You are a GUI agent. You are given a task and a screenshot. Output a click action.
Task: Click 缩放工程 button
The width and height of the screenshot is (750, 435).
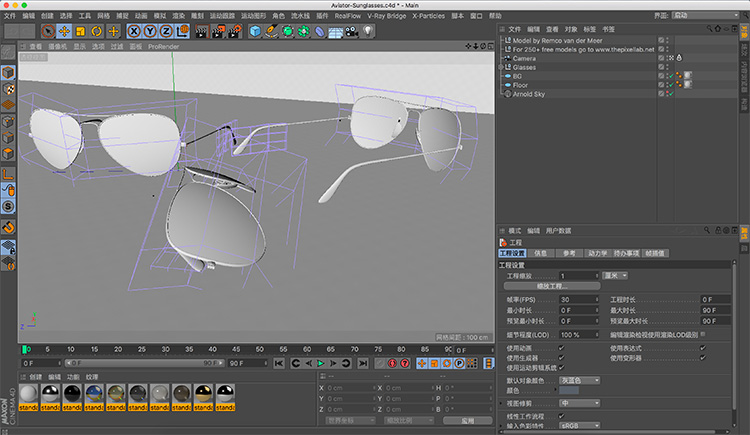(x=552, y=286)
